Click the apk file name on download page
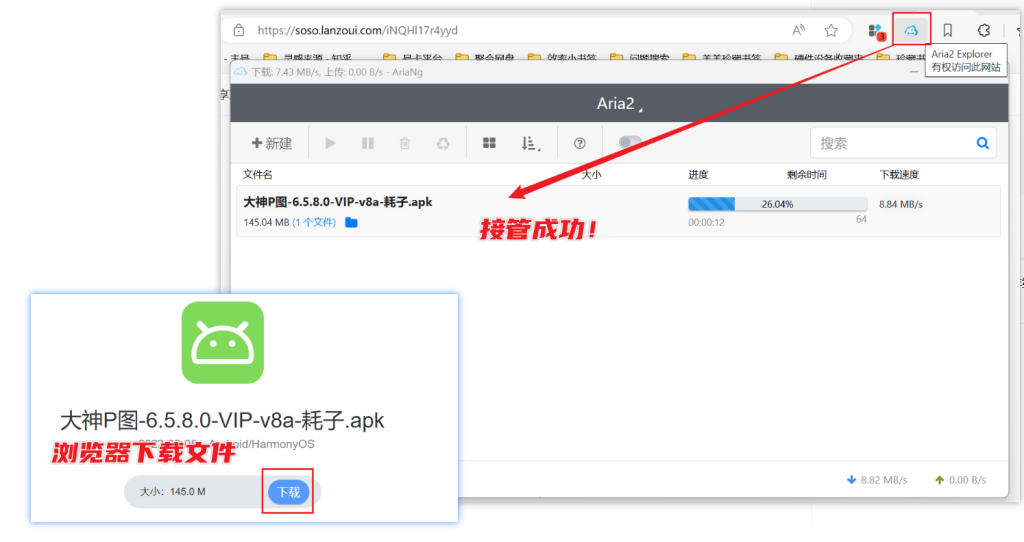The width and height of the screenshot is (1024, 542). click(222, 420)
